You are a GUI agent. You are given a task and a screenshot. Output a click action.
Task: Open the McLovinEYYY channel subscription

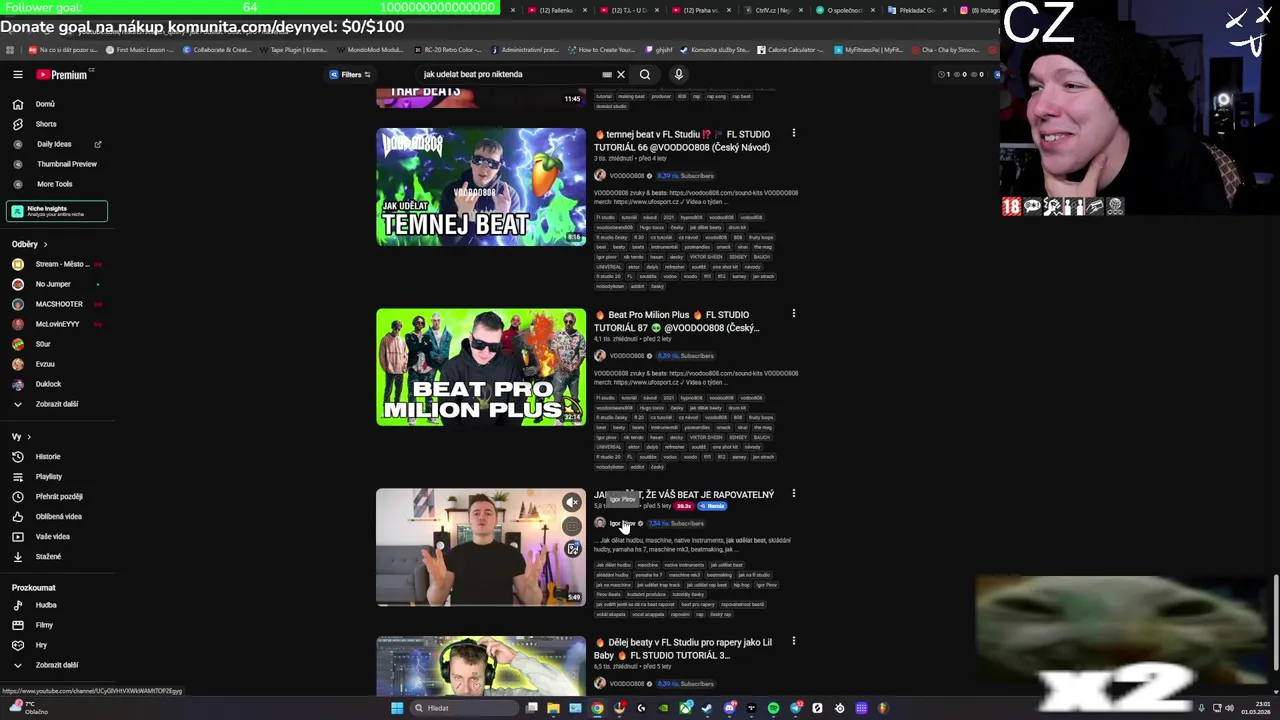pyautogui.click(x=56, y=324)
